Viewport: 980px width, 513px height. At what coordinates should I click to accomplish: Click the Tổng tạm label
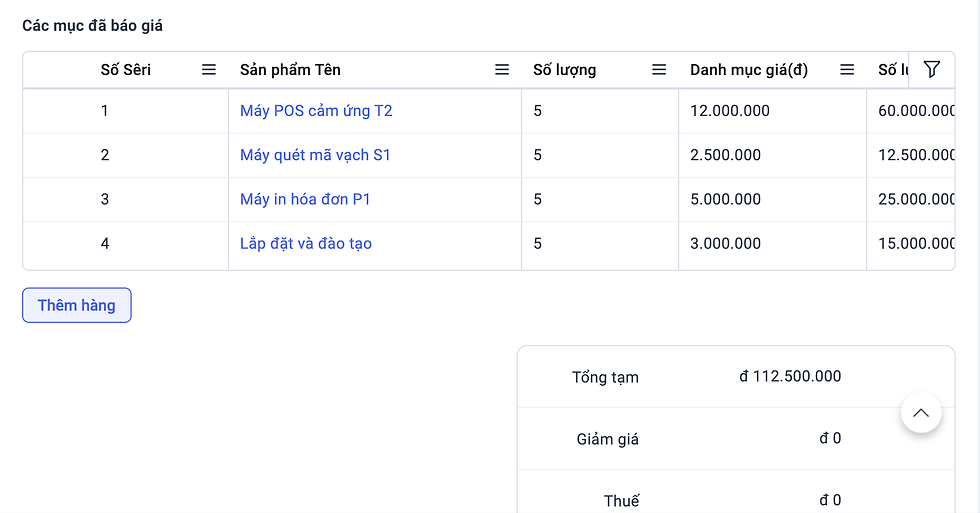tap(605, 377)
